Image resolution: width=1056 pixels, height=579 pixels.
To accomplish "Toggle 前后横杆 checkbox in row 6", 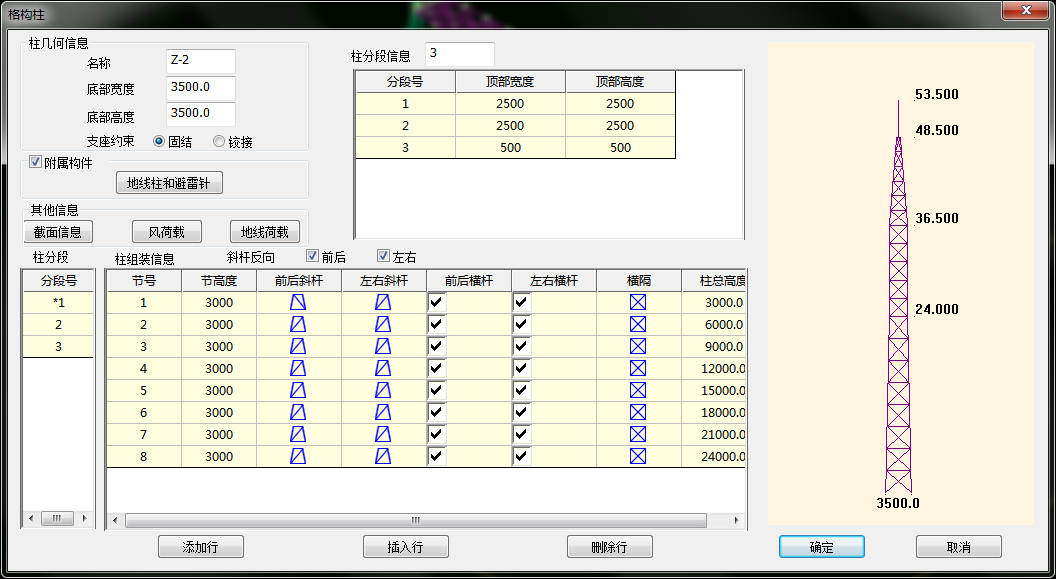I will [436, 412].
